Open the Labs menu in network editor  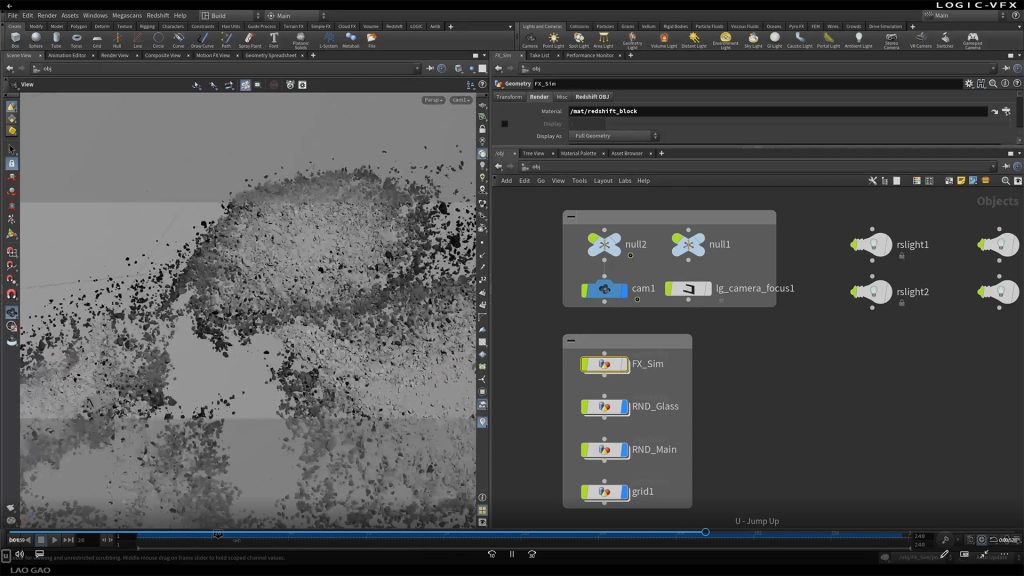tap(624, 181)
